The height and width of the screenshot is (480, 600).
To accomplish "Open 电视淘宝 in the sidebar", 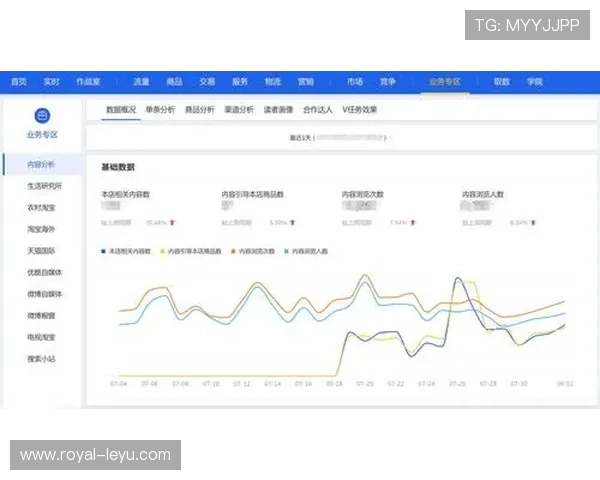I will click(41, 338).
